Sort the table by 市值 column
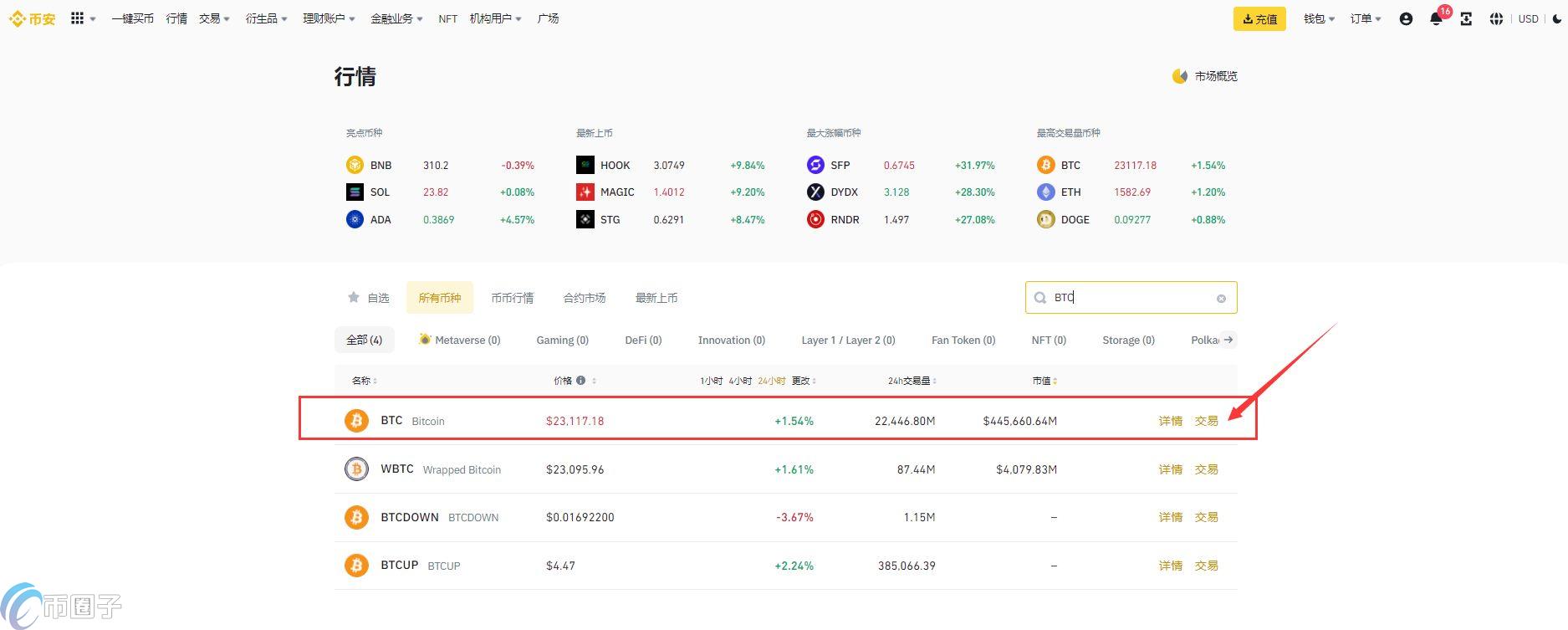 pyautogui.click(x=1045, y=381)
